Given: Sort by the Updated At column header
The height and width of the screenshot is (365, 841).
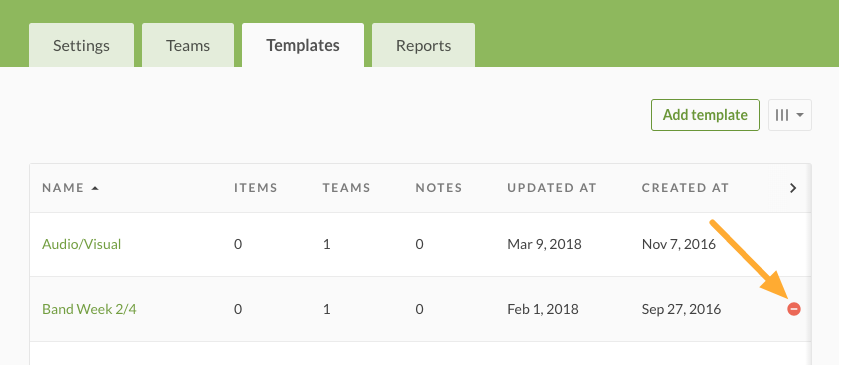Looking at the screenshot, I should click(x=552, y=188).
